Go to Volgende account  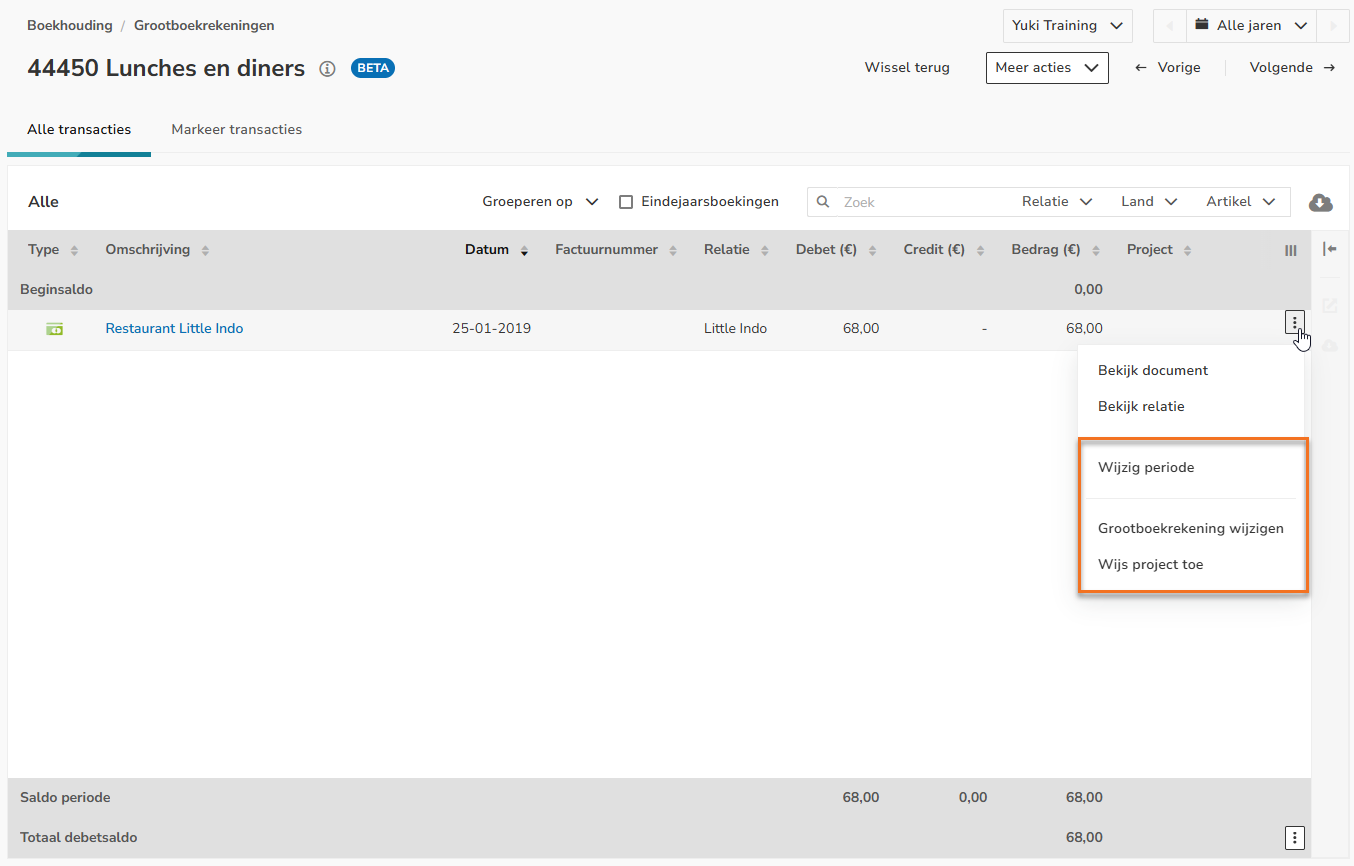pos(1292,68)
